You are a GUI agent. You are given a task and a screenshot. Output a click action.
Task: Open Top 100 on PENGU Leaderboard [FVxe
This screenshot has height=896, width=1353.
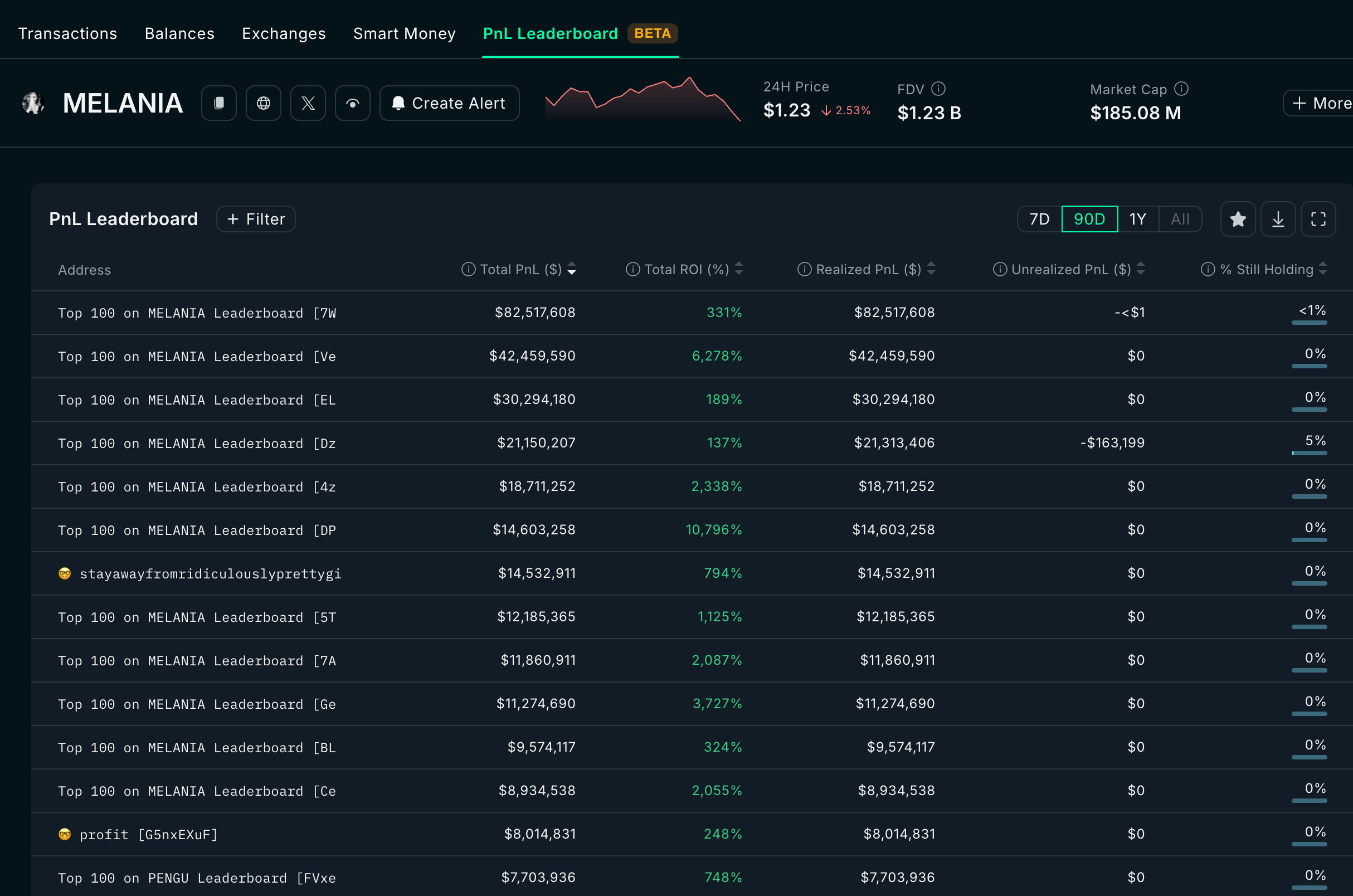[x=197, y=878]
